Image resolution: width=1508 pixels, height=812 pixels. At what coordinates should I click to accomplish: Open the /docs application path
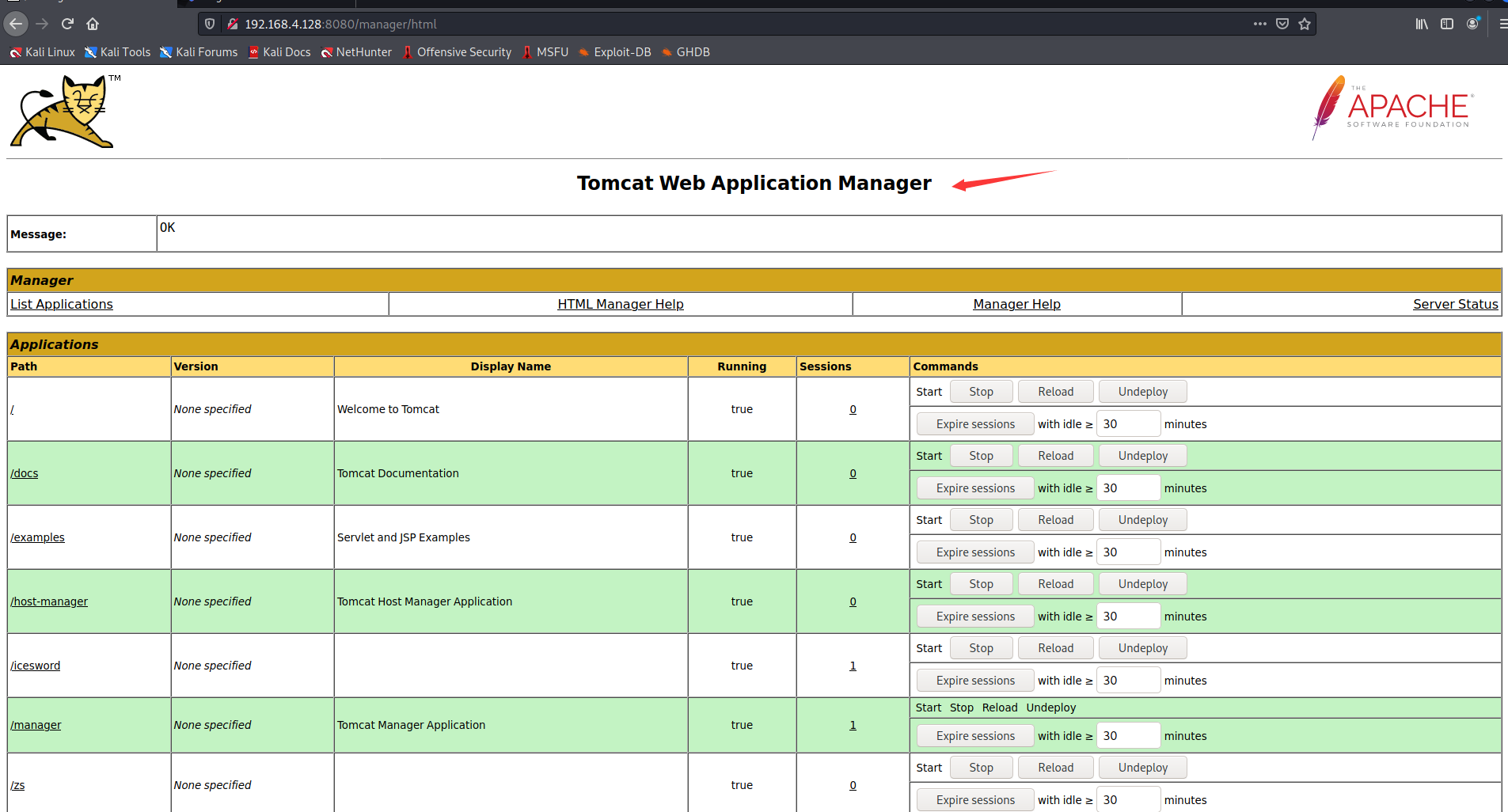[25, 473]
